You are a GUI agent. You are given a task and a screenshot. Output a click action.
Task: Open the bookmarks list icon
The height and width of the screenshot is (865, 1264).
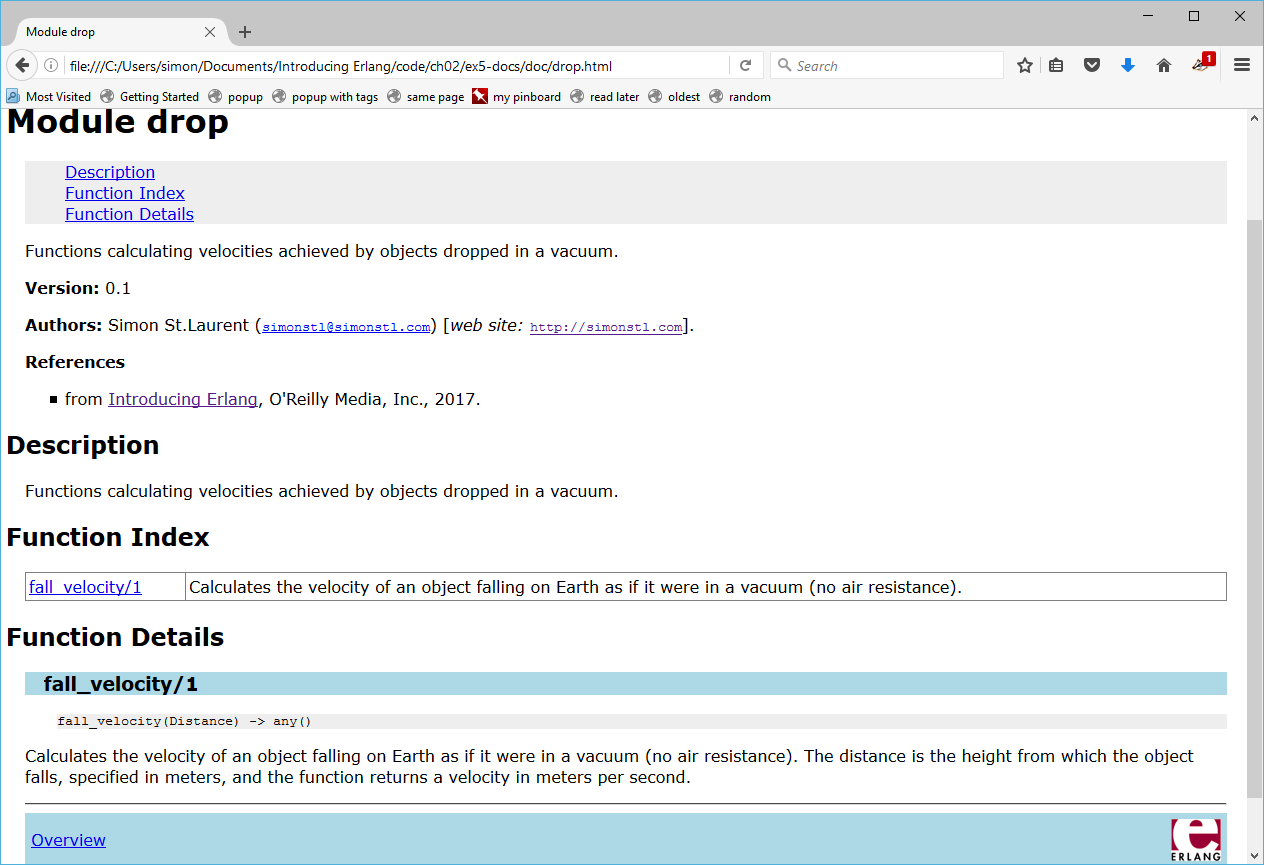(x=1056, y=66)
